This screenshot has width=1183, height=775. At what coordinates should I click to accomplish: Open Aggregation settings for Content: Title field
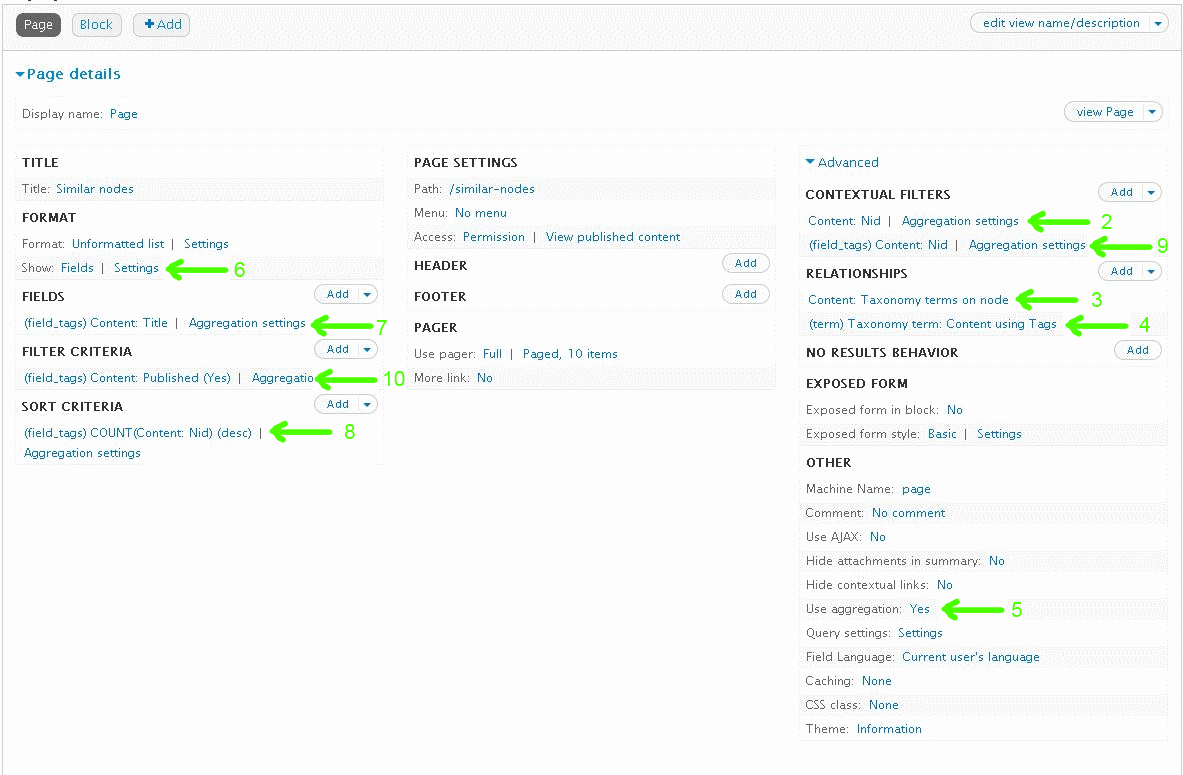tap(247, 323)
